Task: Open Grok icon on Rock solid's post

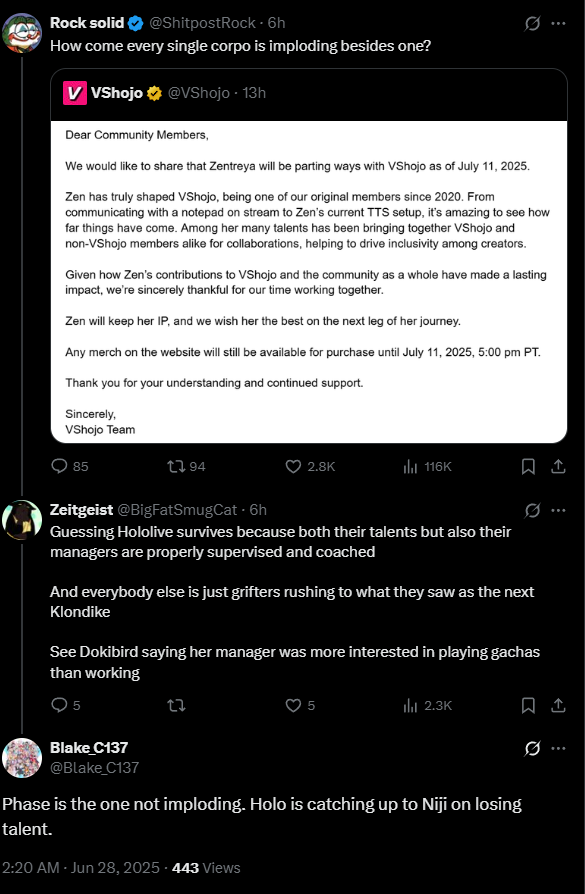Action: [x=532, y=23]
